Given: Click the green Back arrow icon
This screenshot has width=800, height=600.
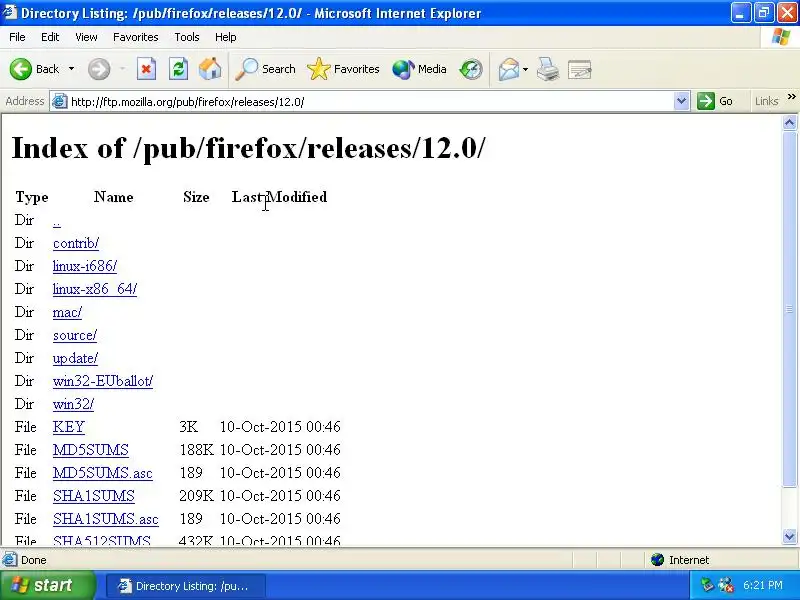Looking at the screenshot, I should click(x=21, y=69).
